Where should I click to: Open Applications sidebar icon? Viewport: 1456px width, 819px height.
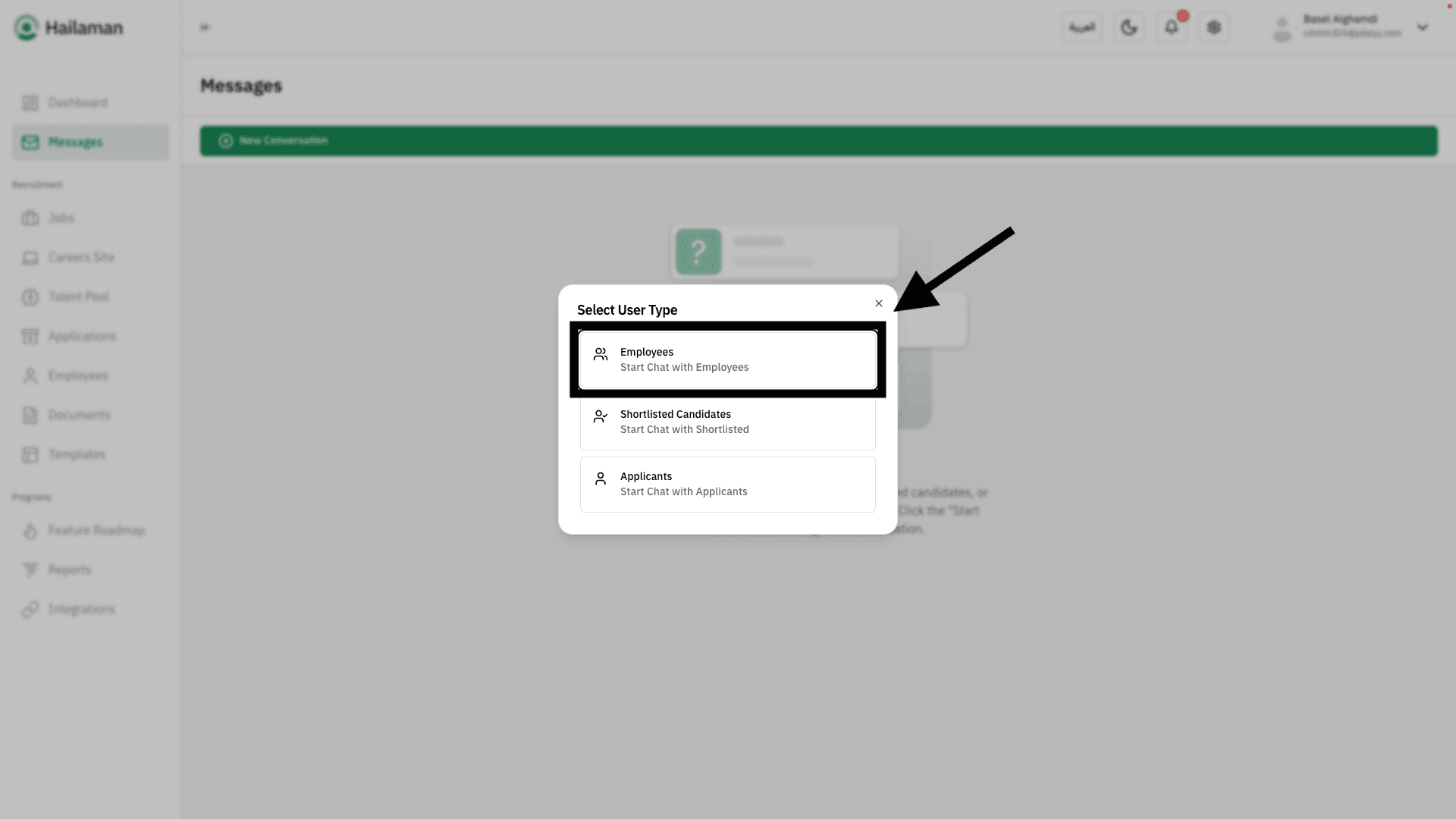pos(30,337)
